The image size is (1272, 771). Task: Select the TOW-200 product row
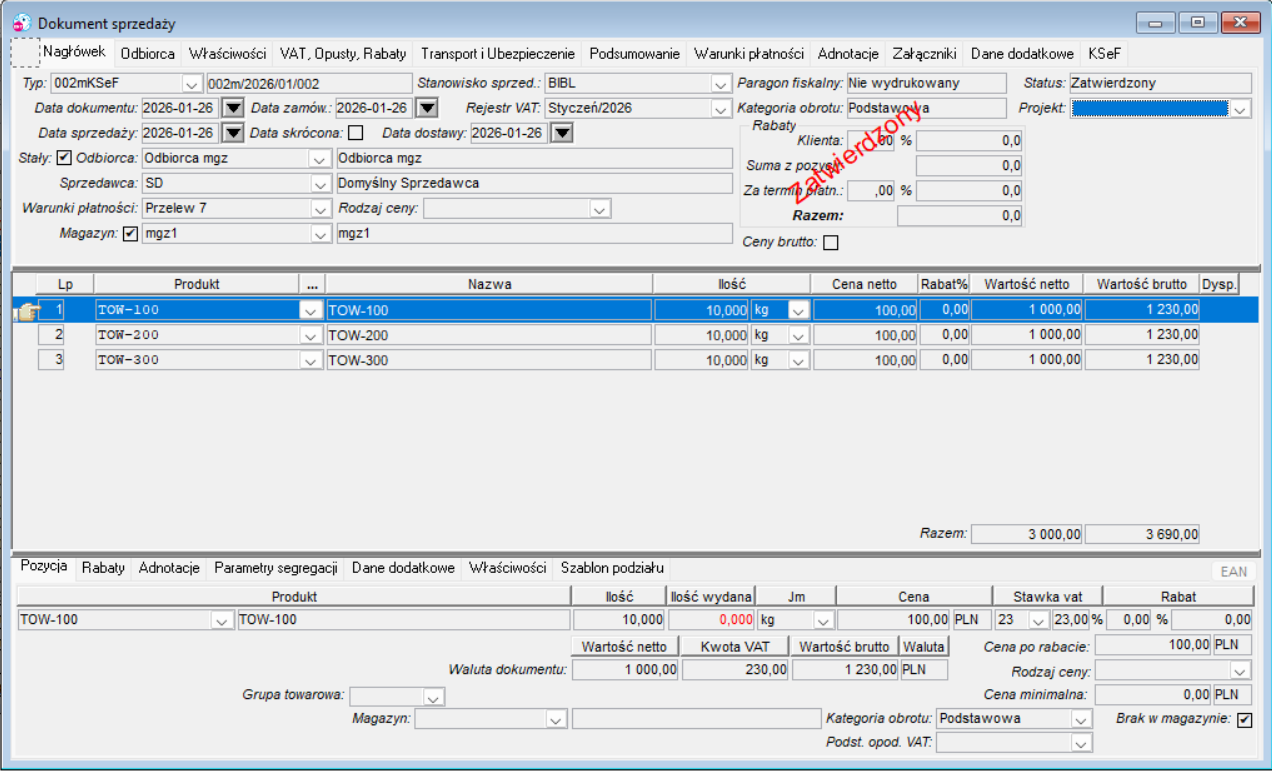618,335
